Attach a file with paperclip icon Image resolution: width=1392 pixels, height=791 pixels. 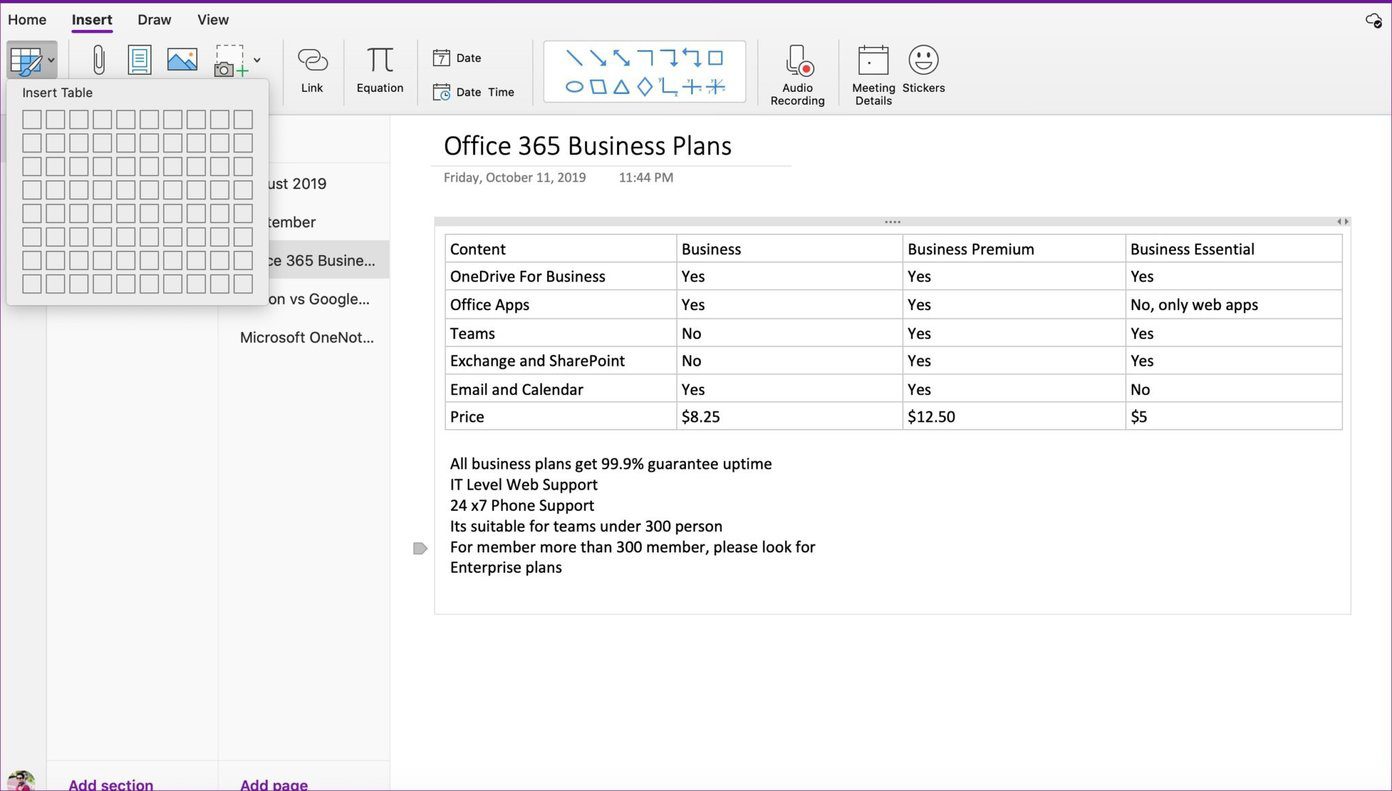(x=98, y=60)
